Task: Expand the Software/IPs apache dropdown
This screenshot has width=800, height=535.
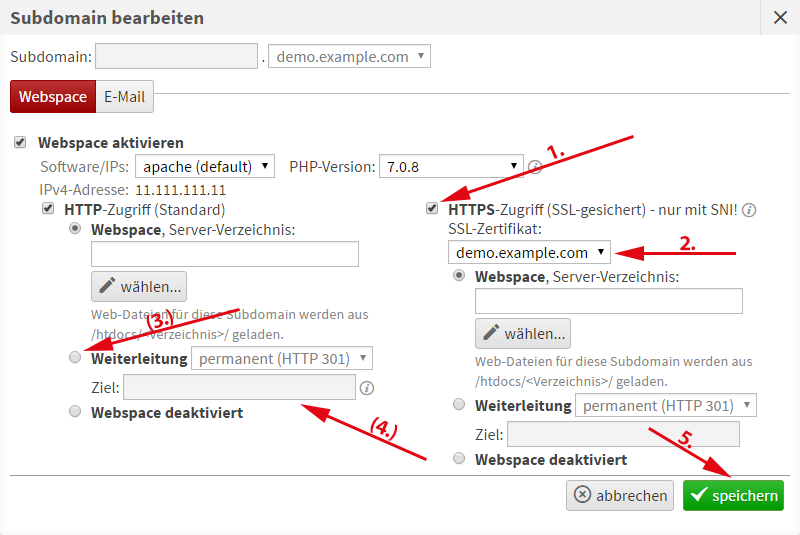Action: [x=204, y=165]
